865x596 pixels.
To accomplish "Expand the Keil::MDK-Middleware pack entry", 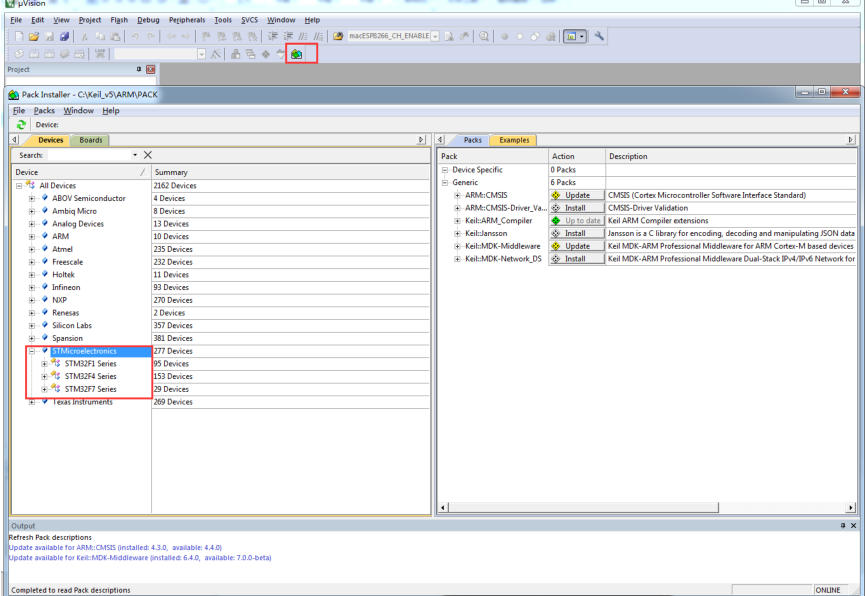I will coord(457,246).
